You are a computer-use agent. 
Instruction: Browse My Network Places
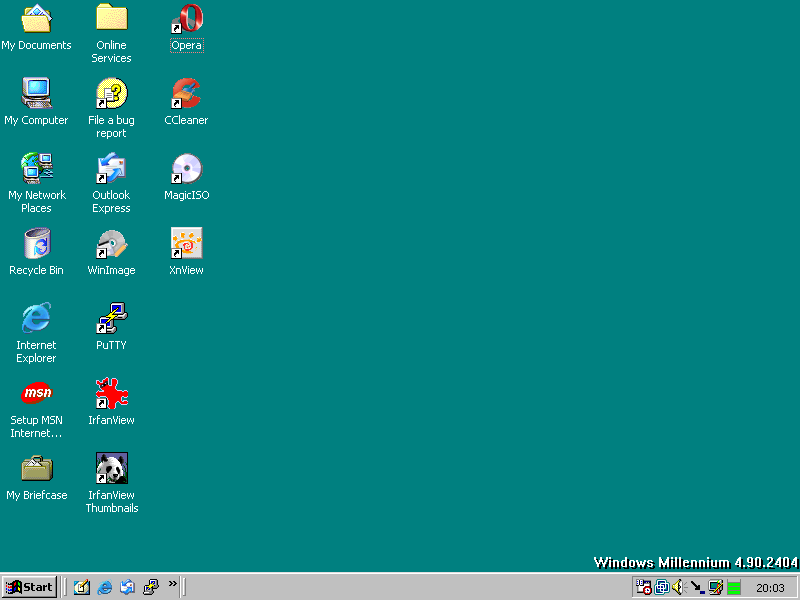(36, 170)
